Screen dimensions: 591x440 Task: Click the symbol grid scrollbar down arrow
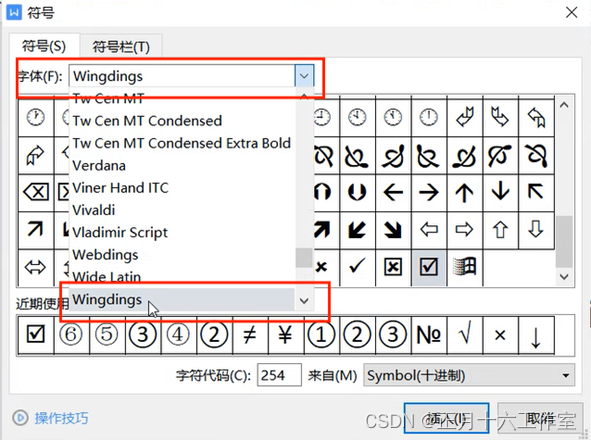coord(564,277)
